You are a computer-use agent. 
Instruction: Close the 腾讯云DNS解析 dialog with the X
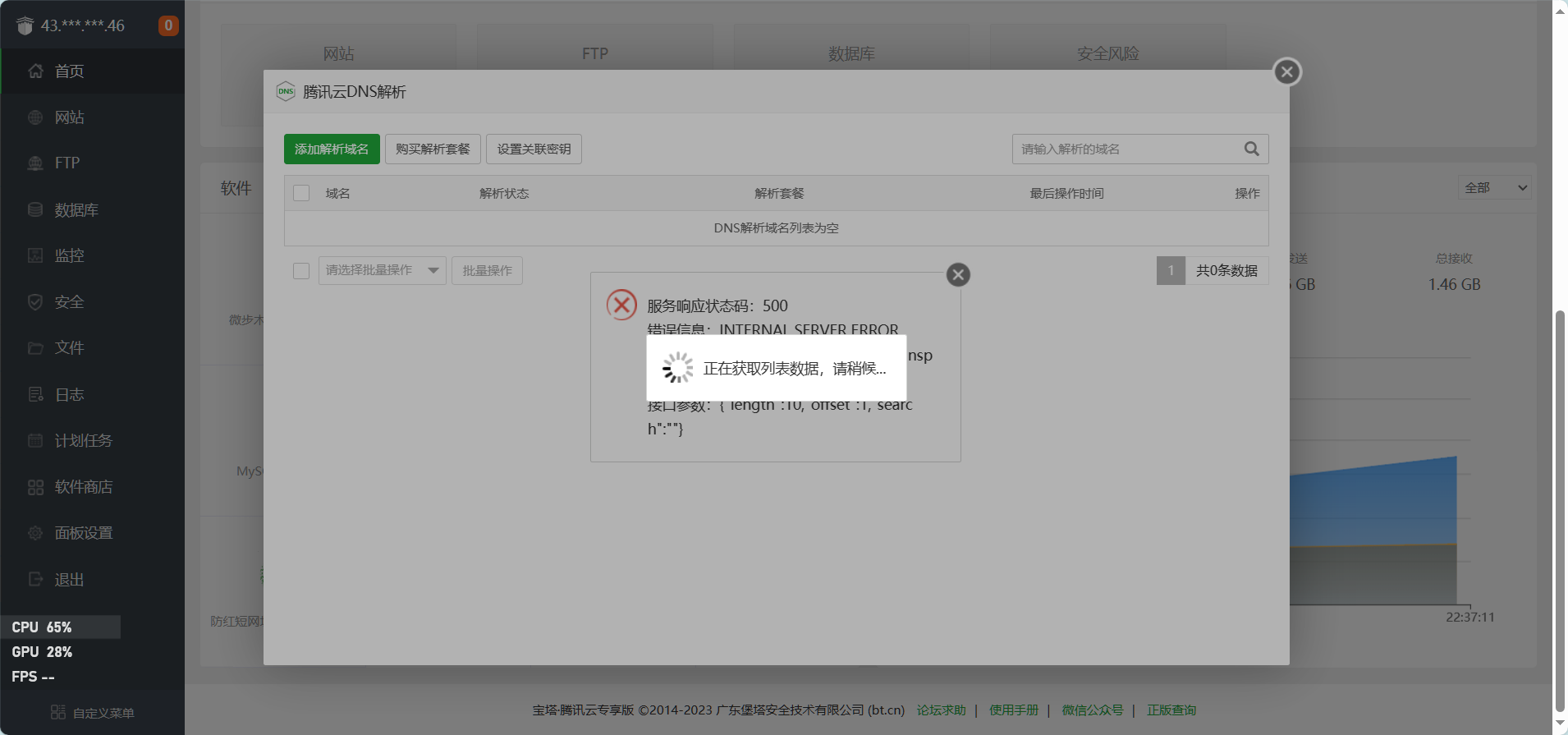point(1287,72)
